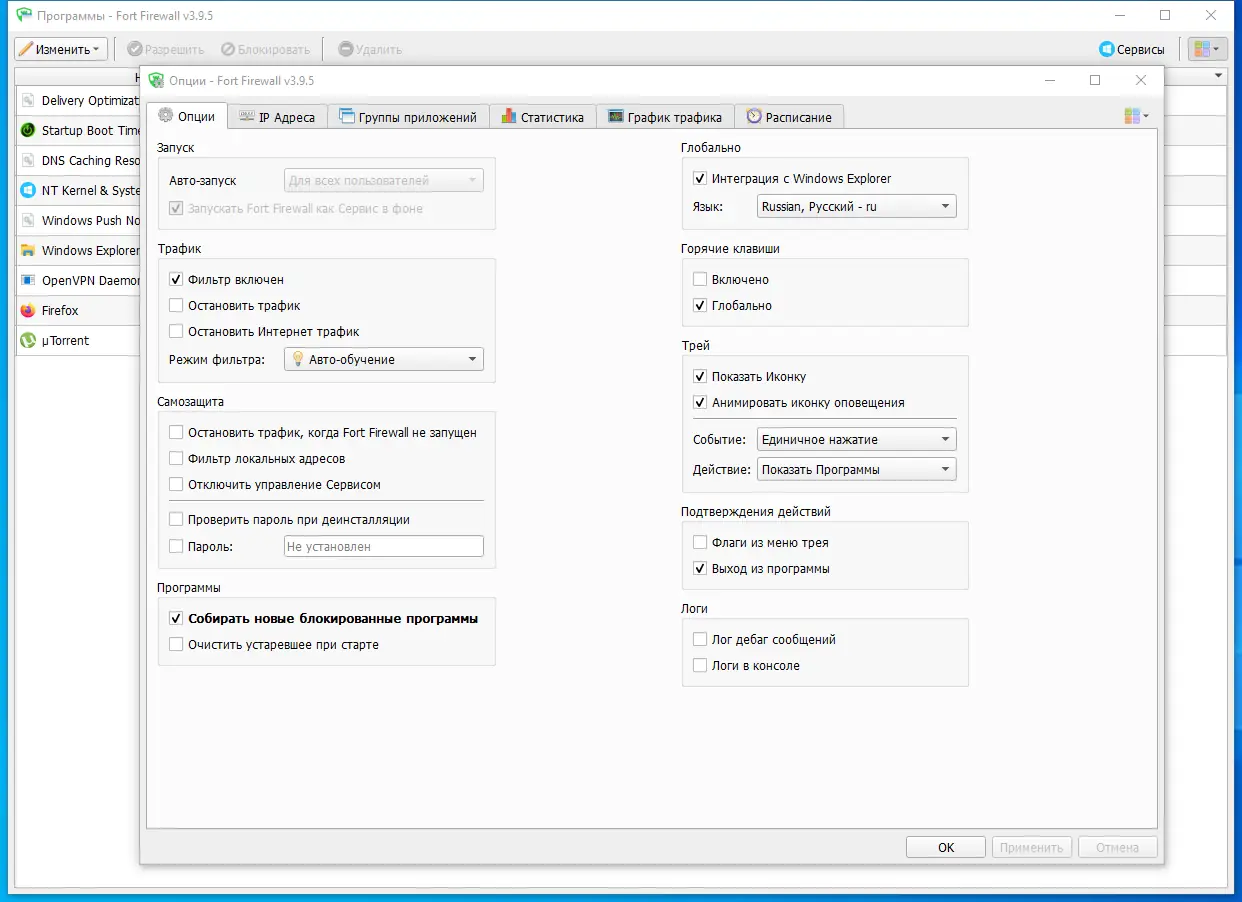Uncheck Показать Иконку checkbox
1242x902 pixels.
tap(700, 377)
